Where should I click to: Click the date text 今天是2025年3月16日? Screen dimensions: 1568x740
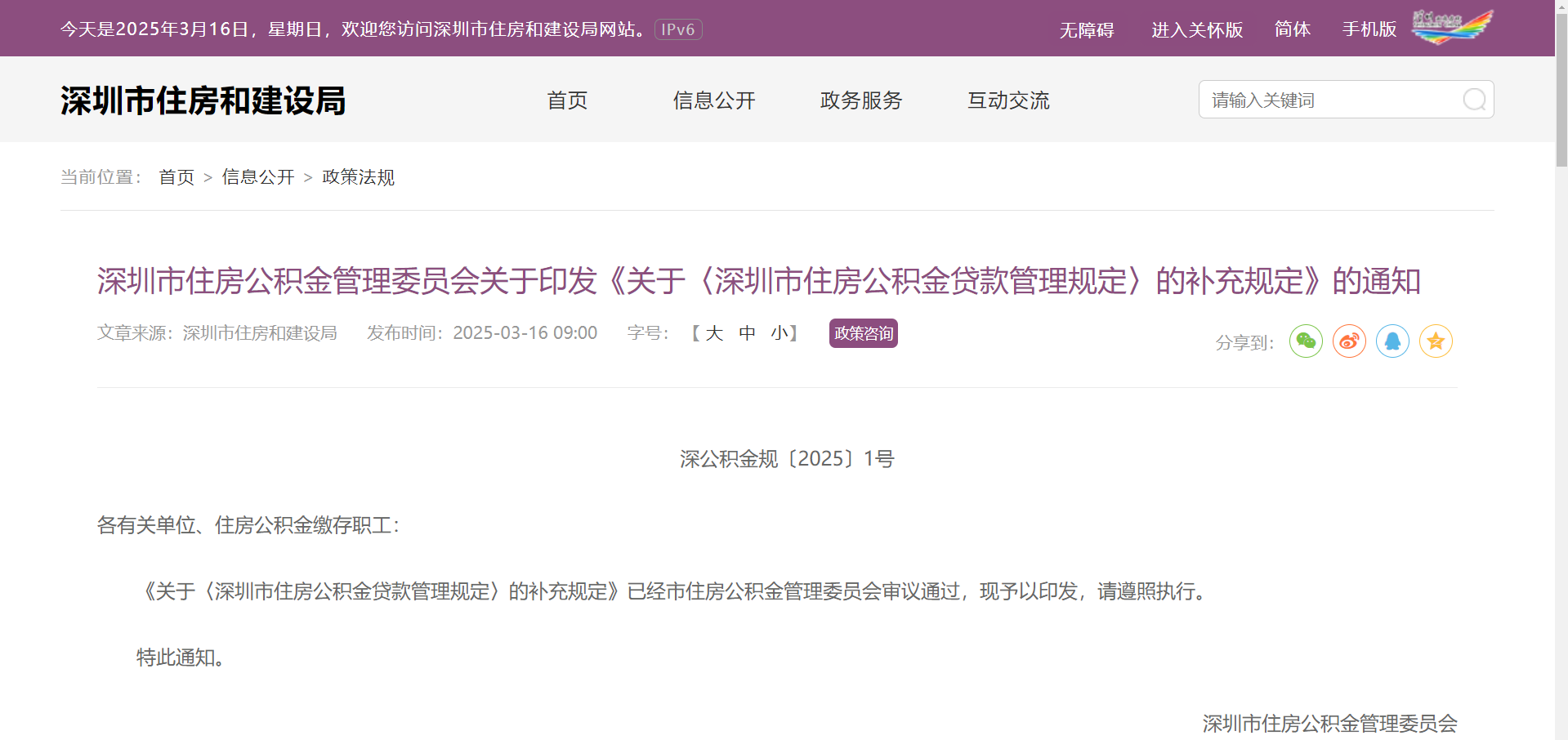point(154,29)
